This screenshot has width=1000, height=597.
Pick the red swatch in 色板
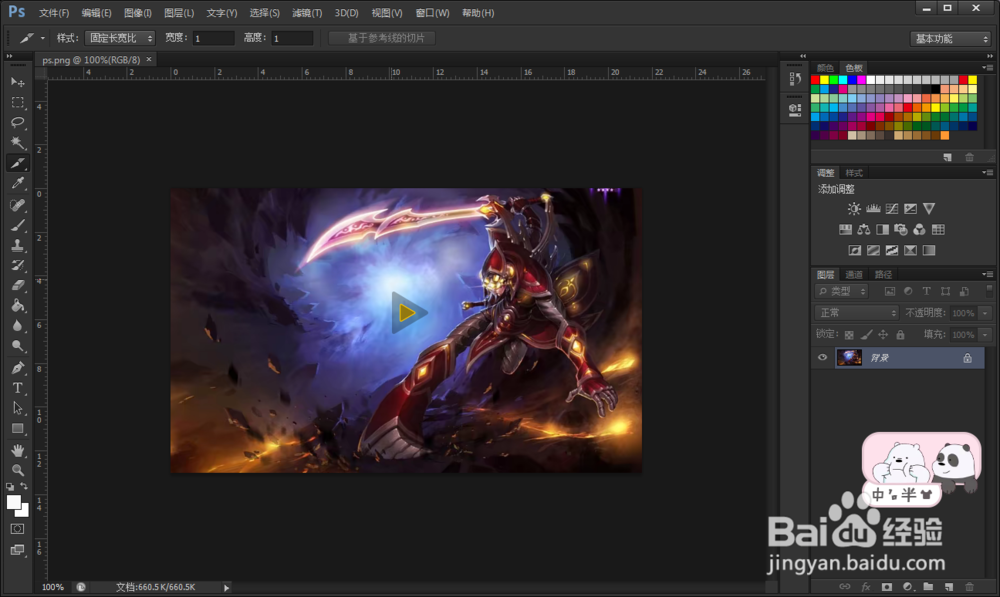click(815, 80)
